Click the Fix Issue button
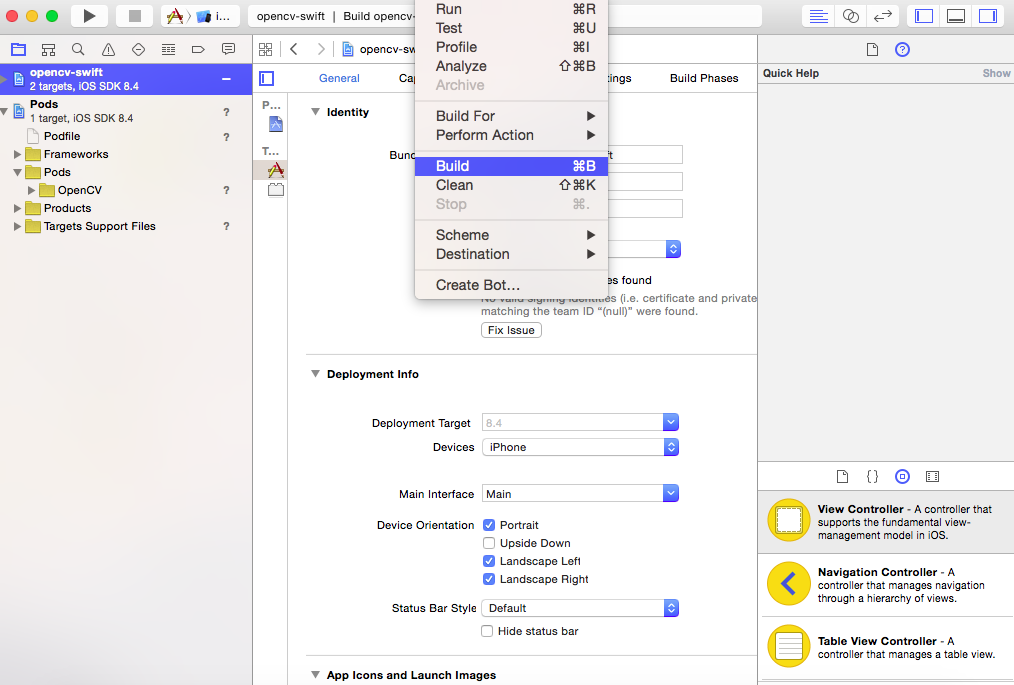This screenshot has height=685, width=1014. pos(511,329)
